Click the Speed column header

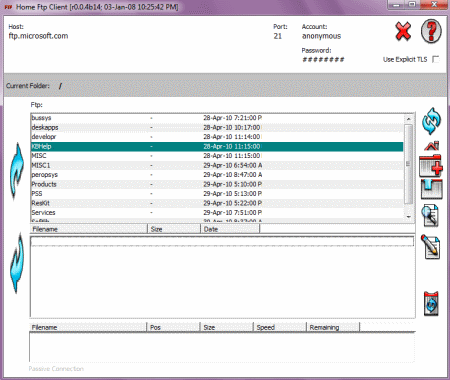click(x=280, y=327)
